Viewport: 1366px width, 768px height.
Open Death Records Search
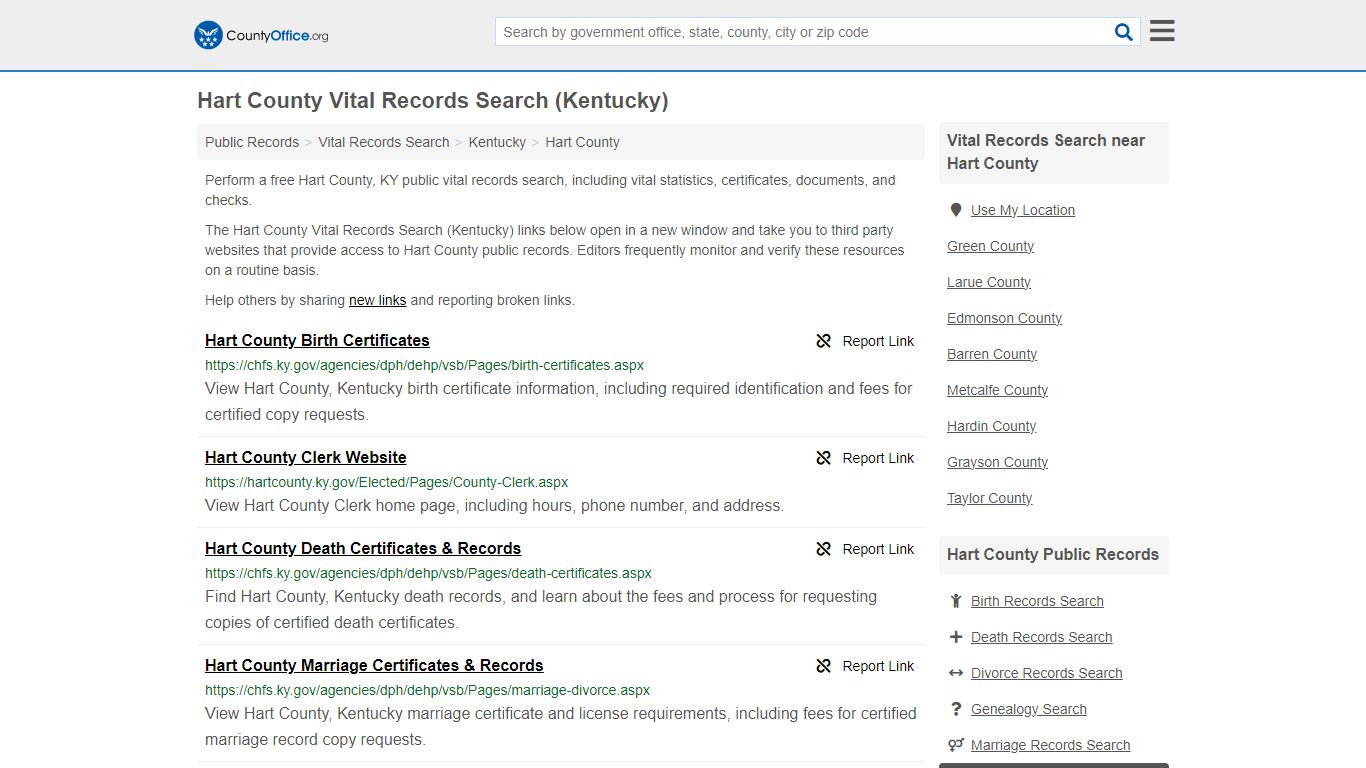[1041, 637]
